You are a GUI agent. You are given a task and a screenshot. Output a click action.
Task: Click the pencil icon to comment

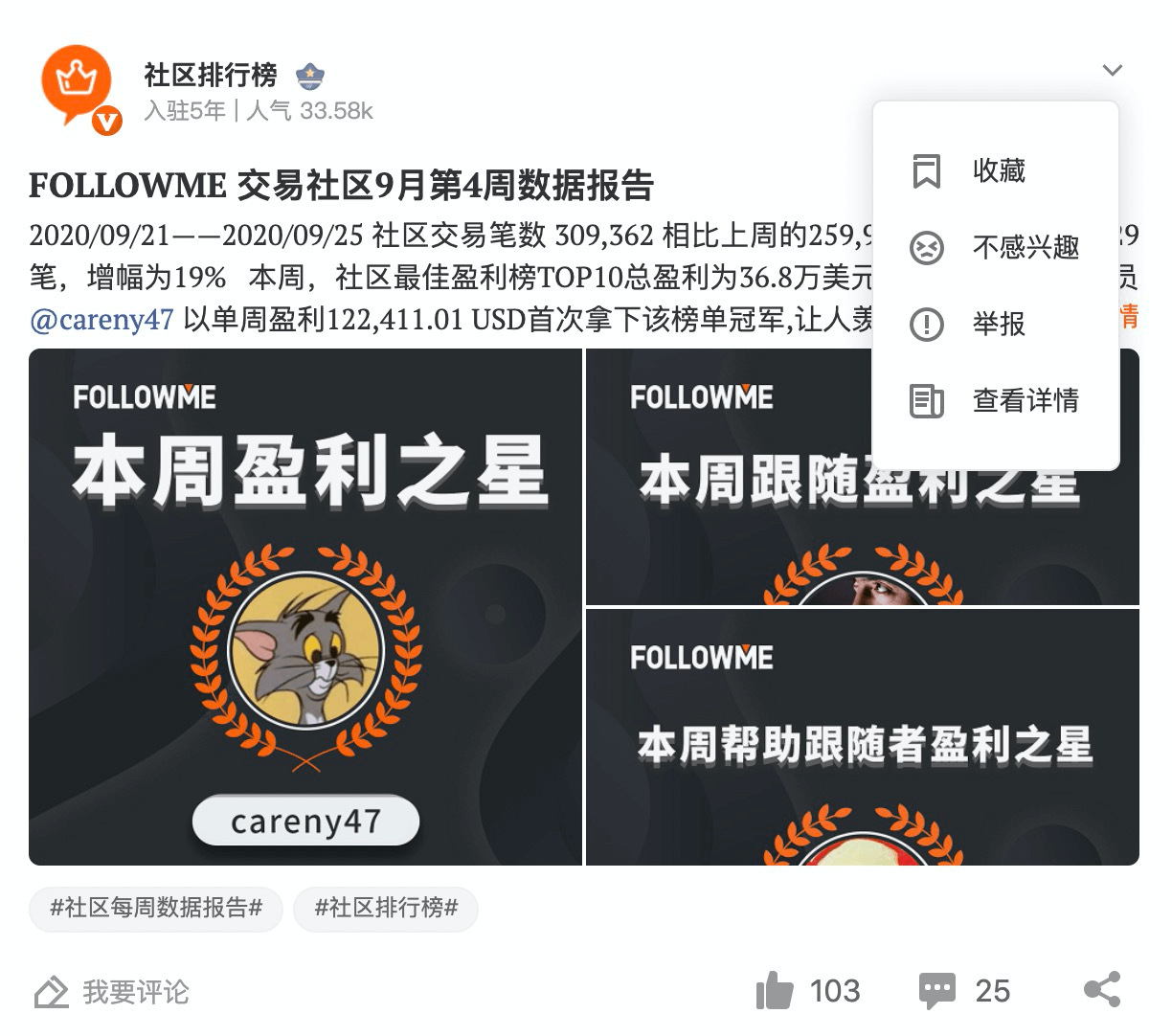coord(52,992)
